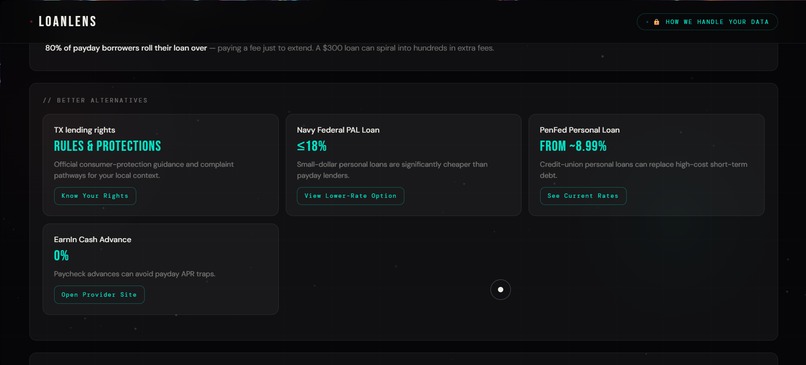Click the EarnIn Cash Advance title
The width and height of the screenshot is (806, 365).
[93, 240]
